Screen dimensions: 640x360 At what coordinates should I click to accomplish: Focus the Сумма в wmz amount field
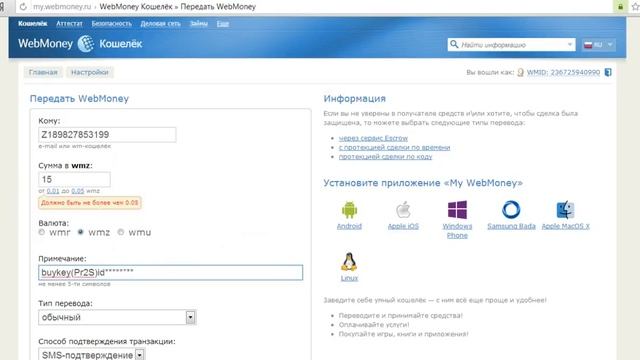pyautogui.click(x=74, y=179)
